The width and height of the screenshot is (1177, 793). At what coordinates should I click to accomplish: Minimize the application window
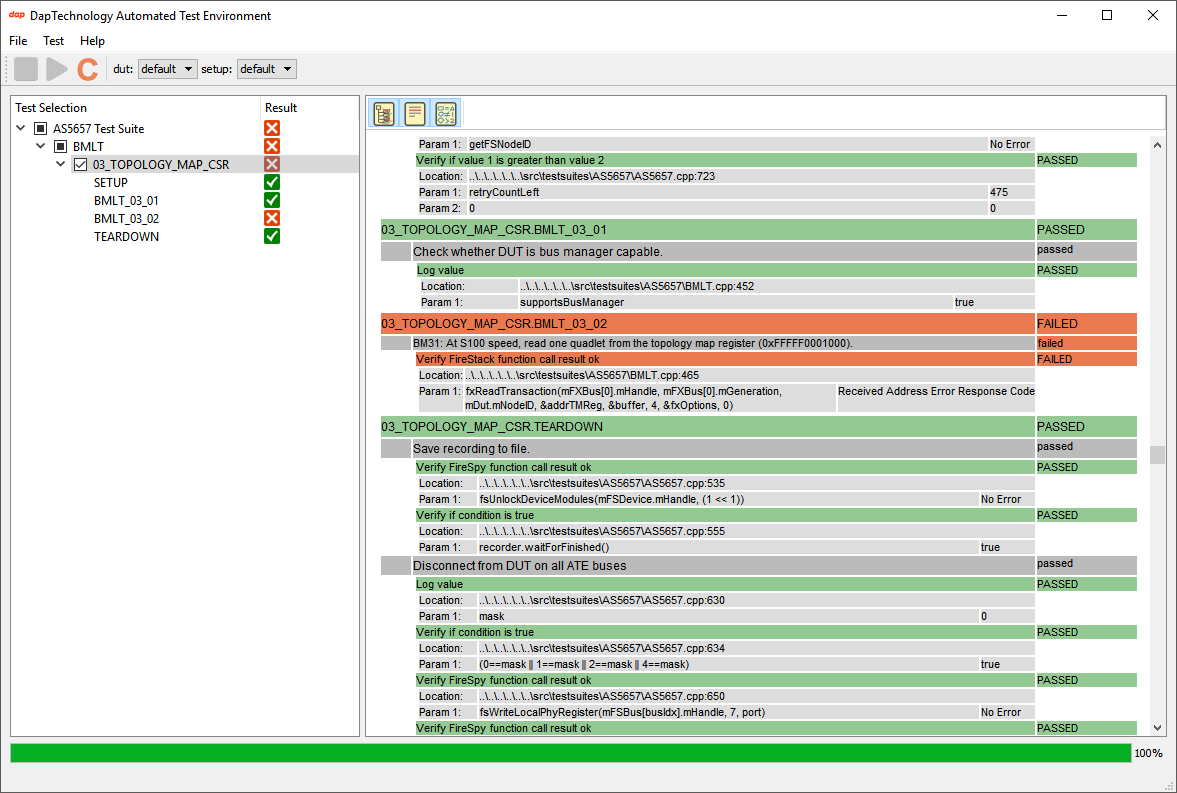[1061, 15]
